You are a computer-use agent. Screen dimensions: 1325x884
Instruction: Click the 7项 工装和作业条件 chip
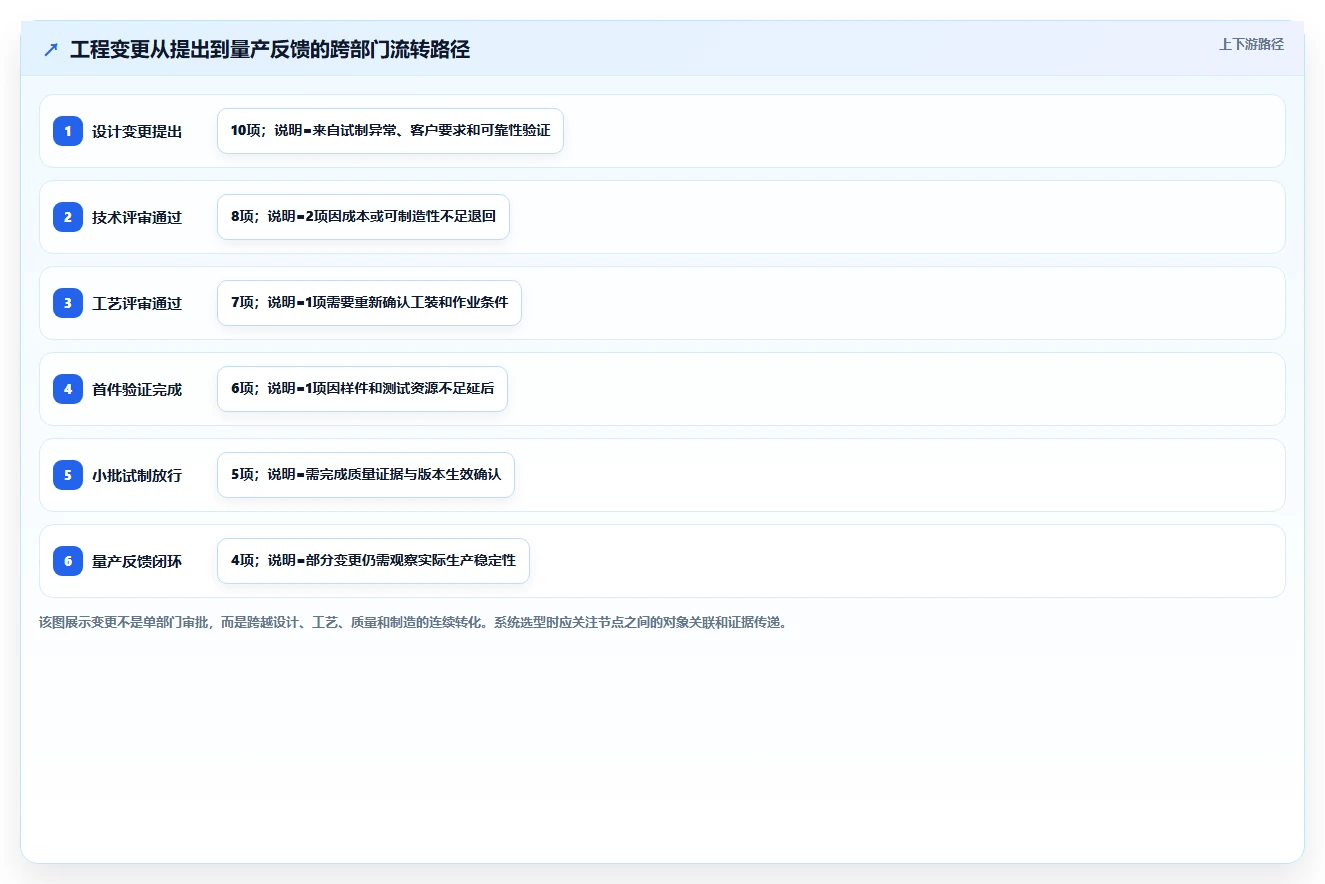click(369, 303)
